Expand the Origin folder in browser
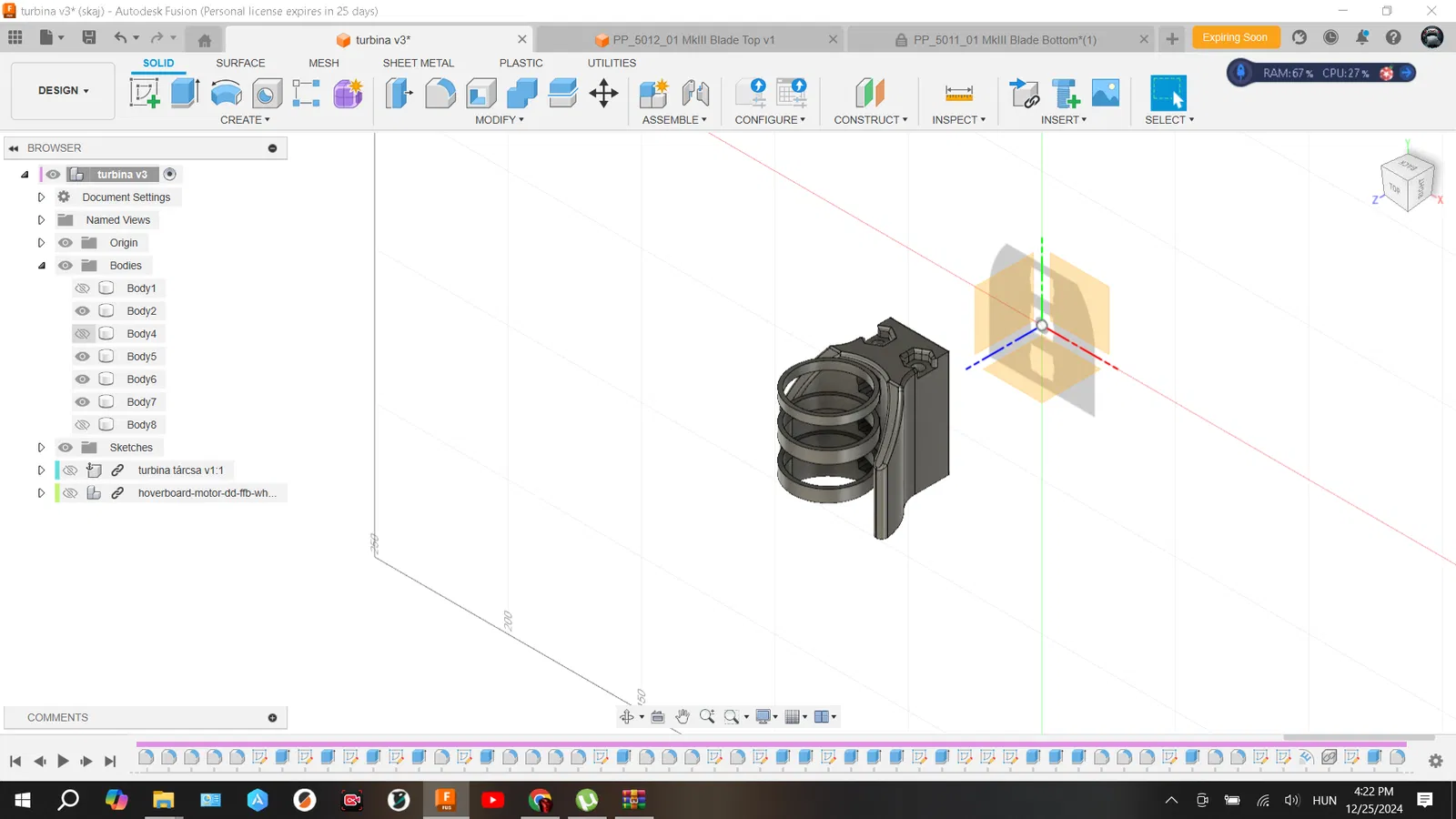Screen dimensions: 1456x819 [41, 243]
